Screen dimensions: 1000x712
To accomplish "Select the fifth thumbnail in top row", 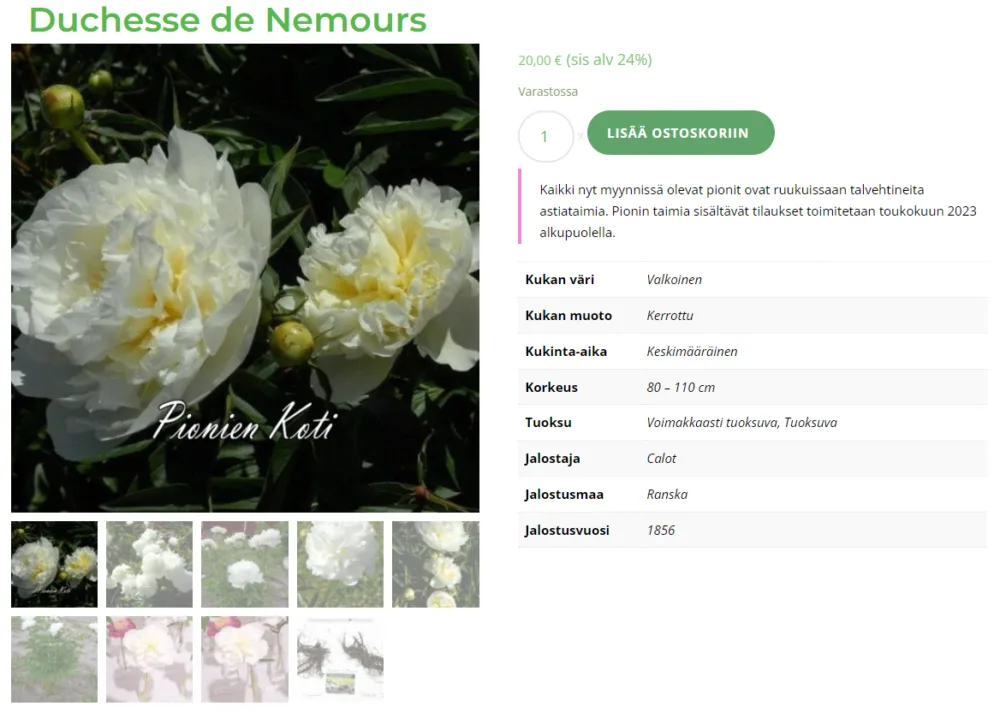I will click(x=436, y=564).
